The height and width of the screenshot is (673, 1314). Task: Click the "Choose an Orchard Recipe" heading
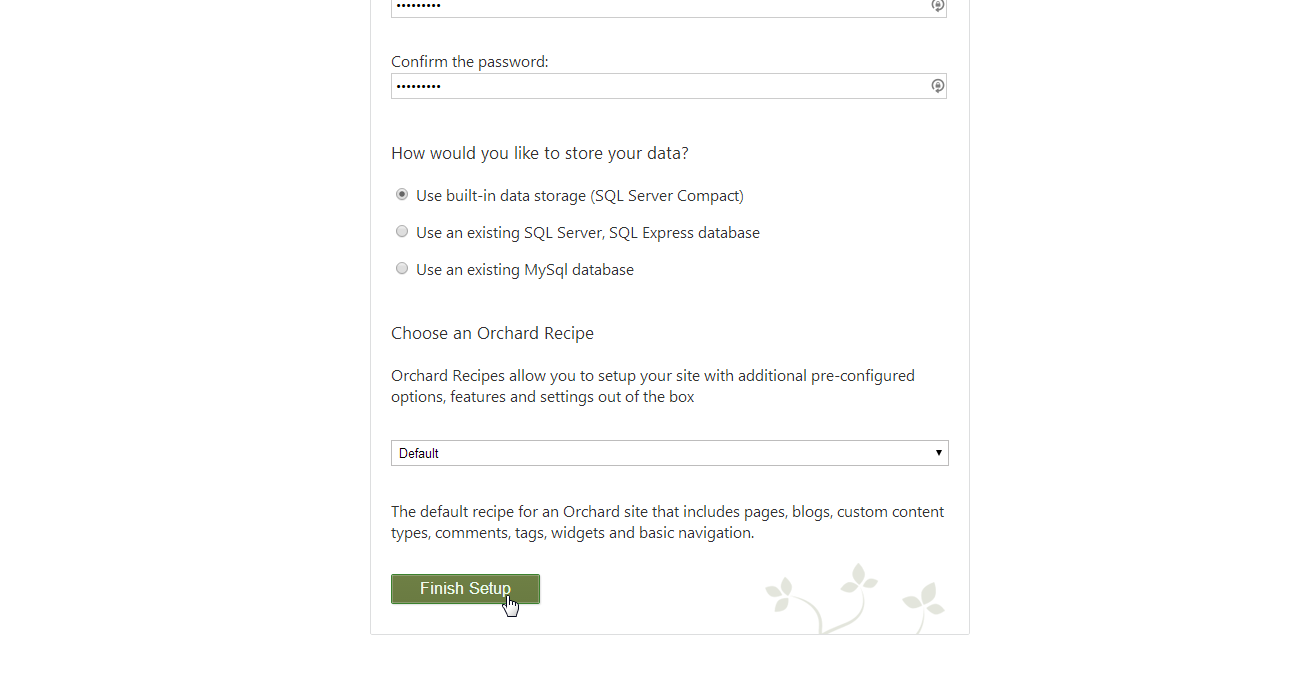492,333
